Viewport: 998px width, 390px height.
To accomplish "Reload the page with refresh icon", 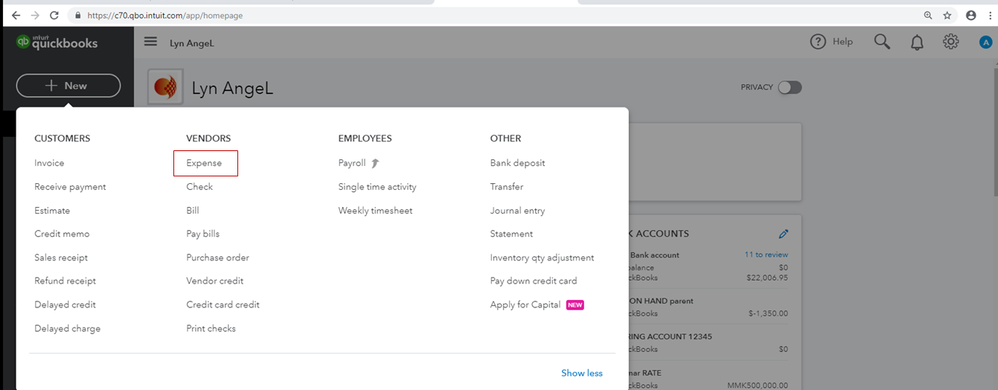I will coord(54,15).
